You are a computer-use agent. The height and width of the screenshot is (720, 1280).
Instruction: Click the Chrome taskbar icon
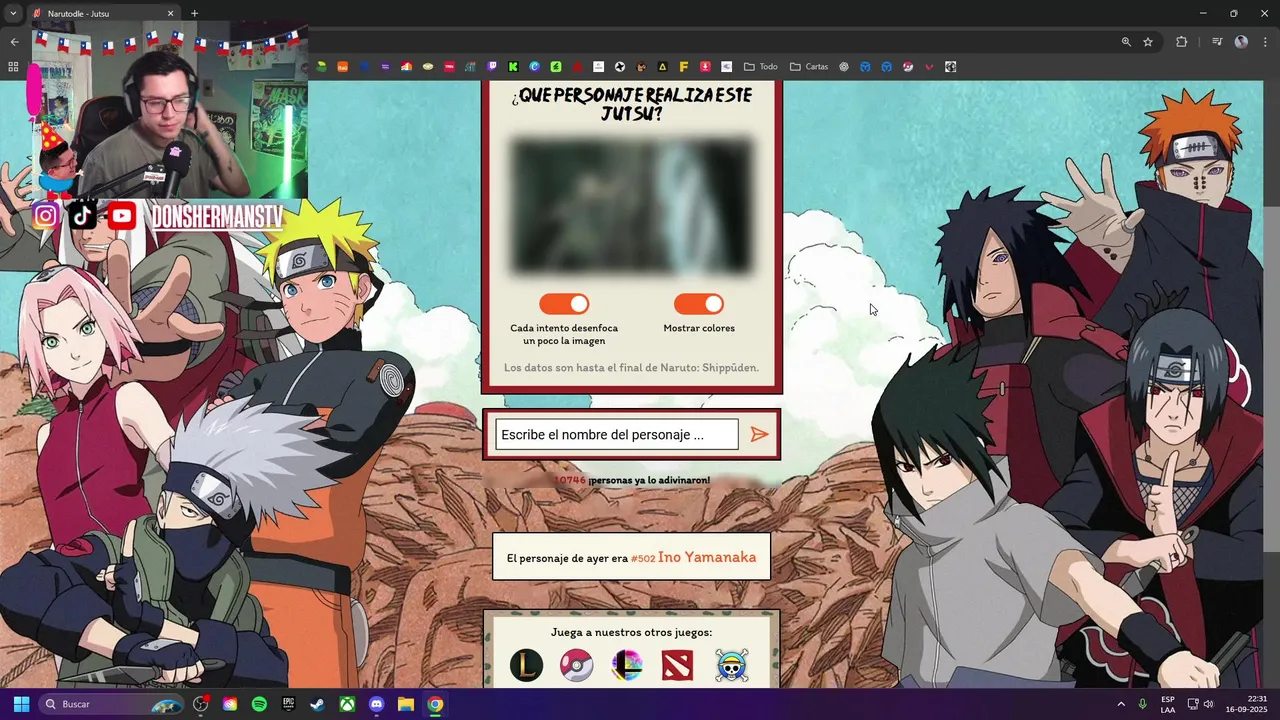pos(435,704)
